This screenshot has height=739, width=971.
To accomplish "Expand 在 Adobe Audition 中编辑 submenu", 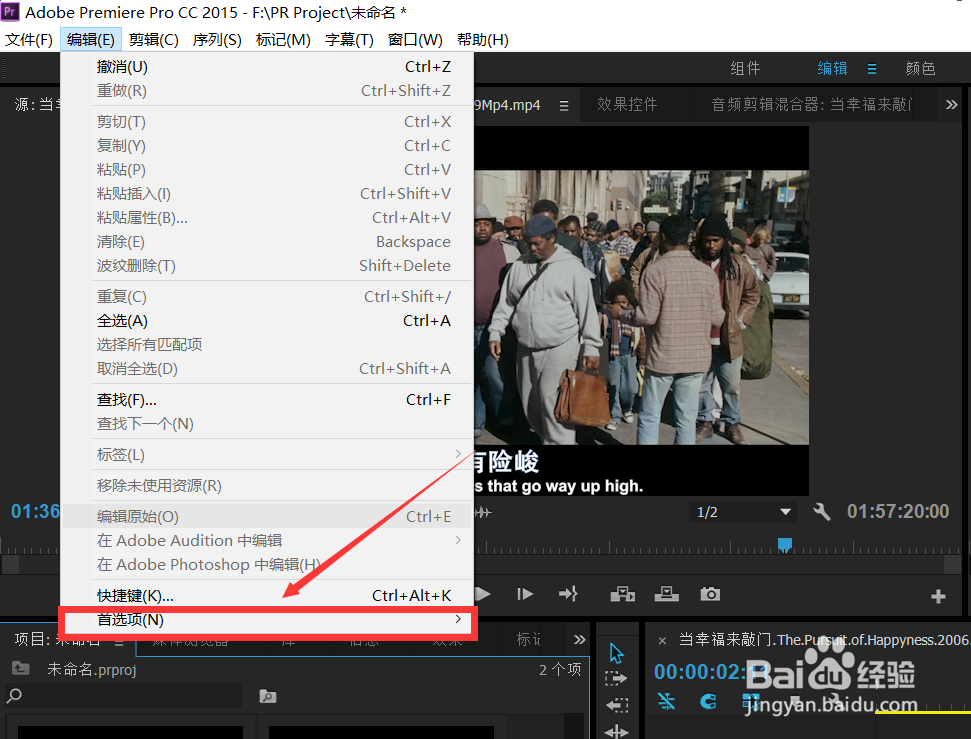I will pyautogui.click(x=268, y=541).
